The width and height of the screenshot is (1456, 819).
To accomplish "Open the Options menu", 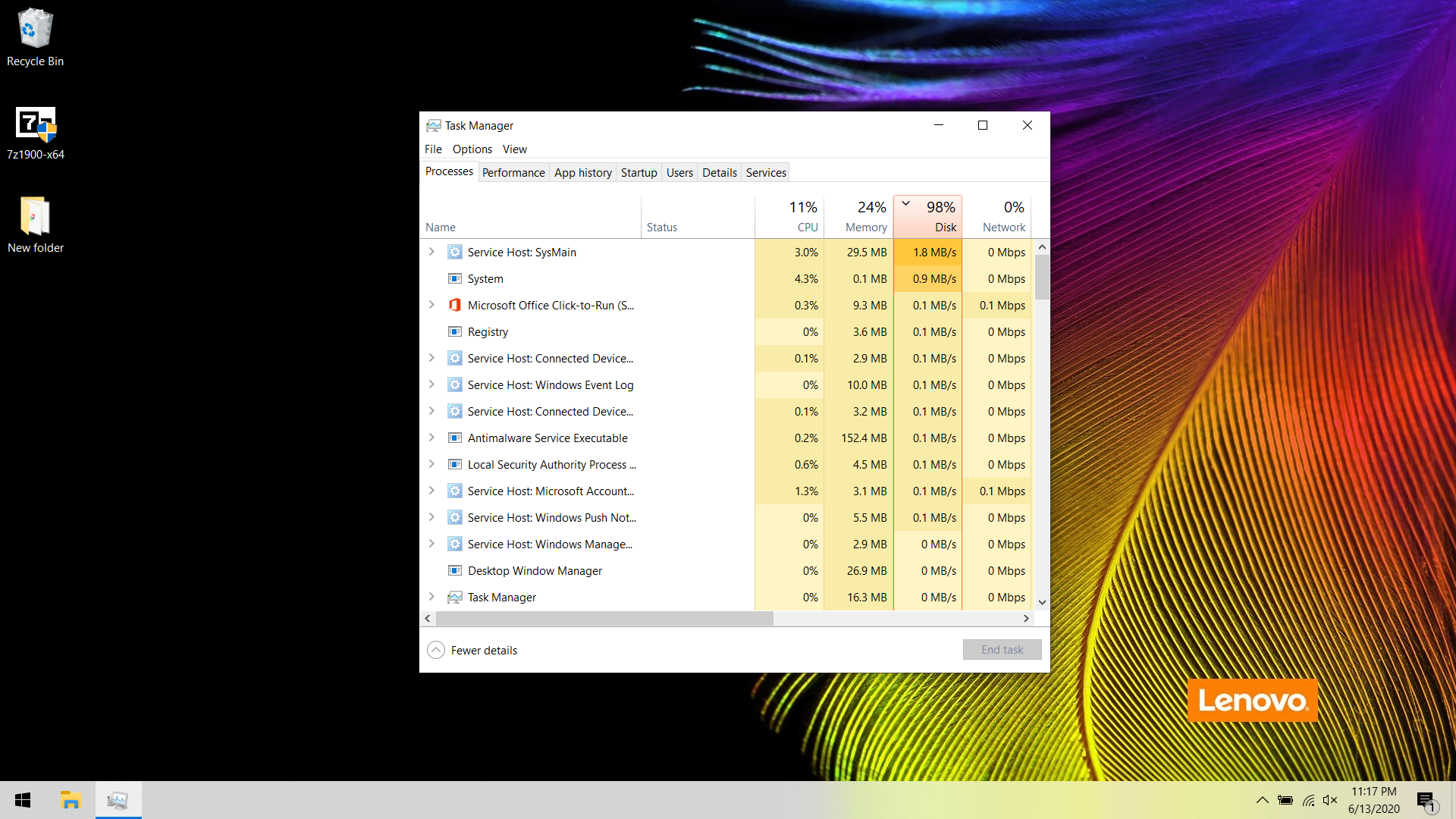I will coord(472,149).
